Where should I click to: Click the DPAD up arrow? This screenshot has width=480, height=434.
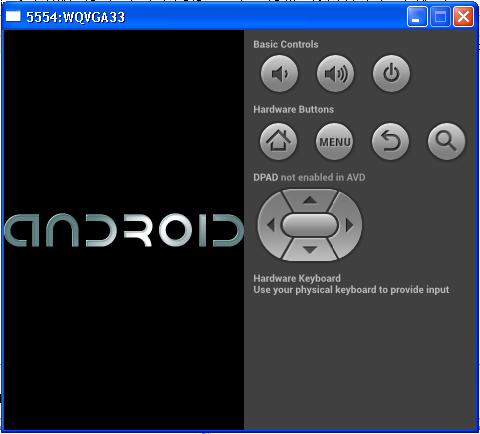(310, 200)
